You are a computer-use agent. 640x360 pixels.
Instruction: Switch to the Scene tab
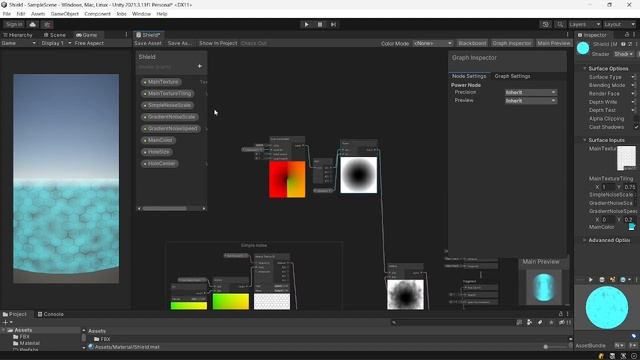[55, 35]
